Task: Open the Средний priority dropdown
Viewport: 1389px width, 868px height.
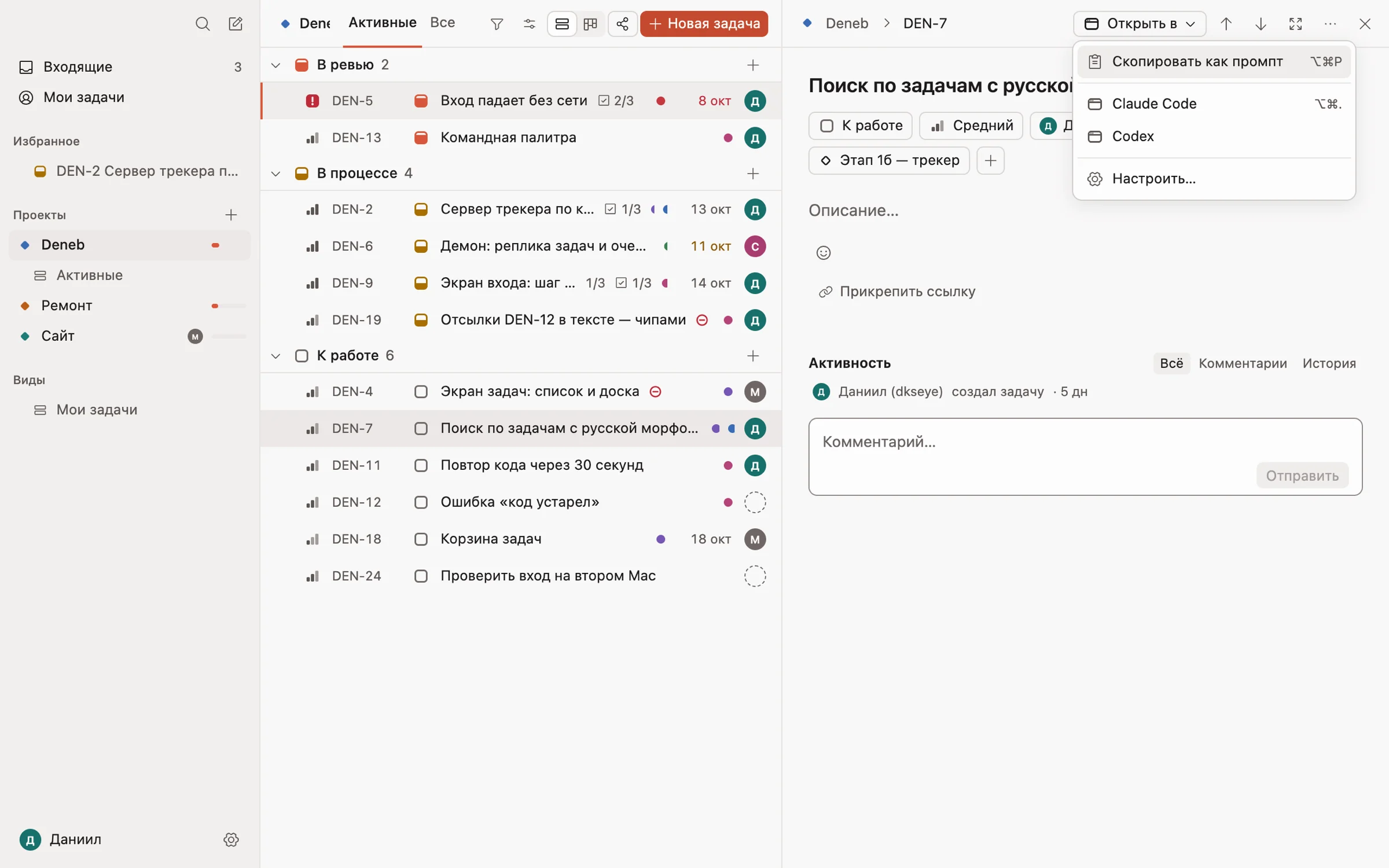Action: coord(971,126)
